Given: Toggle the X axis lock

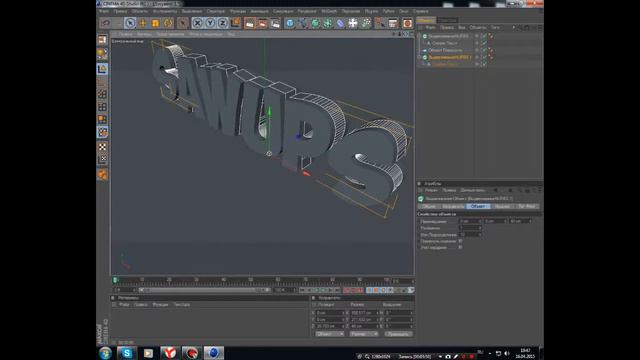Looking at the screenshot, I should [198, 23].
